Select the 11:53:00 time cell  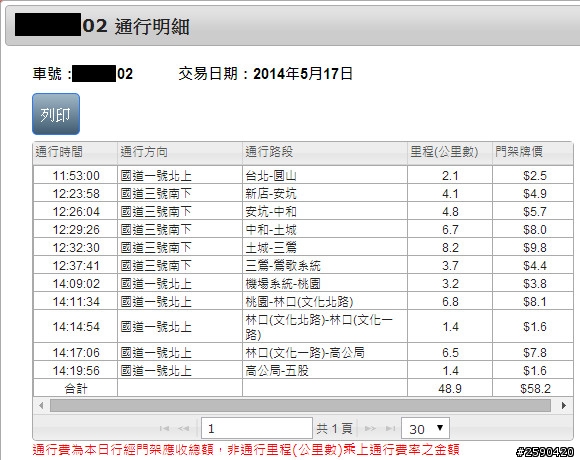75,175
